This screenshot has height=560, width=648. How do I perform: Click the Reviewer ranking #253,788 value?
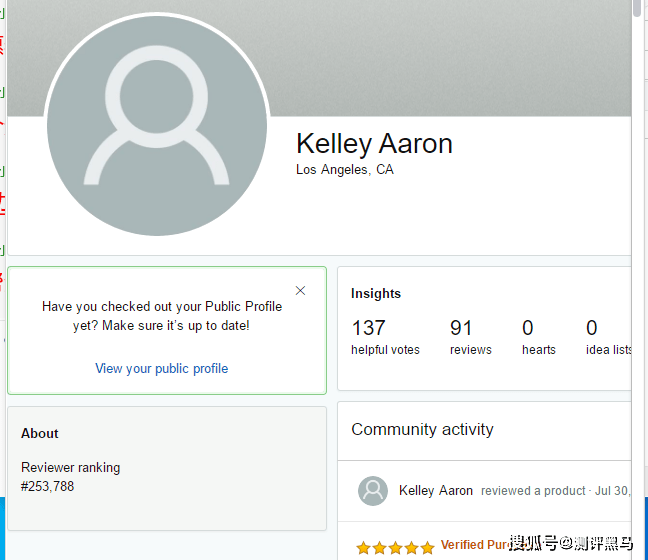(x=48, y=487)
